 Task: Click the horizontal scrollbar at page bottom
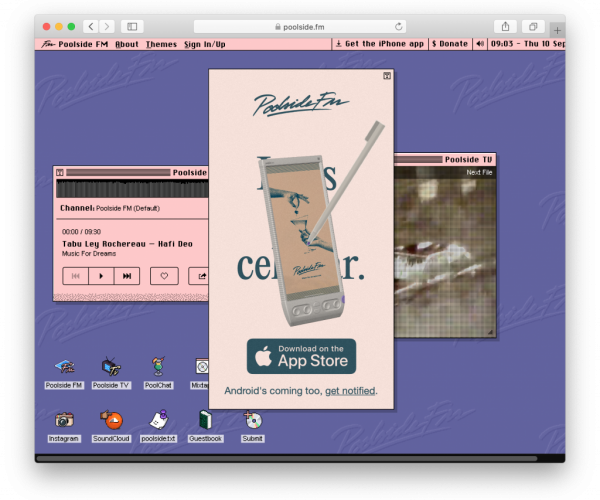pyautogui.click(x=287, y=458)
